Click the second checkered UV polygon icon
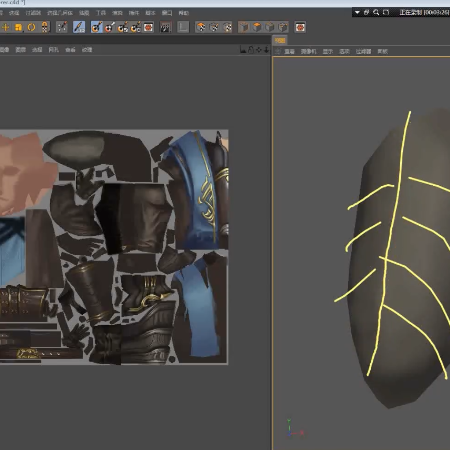450x450 pixels. pyautogui.click(x=214, y=27)
